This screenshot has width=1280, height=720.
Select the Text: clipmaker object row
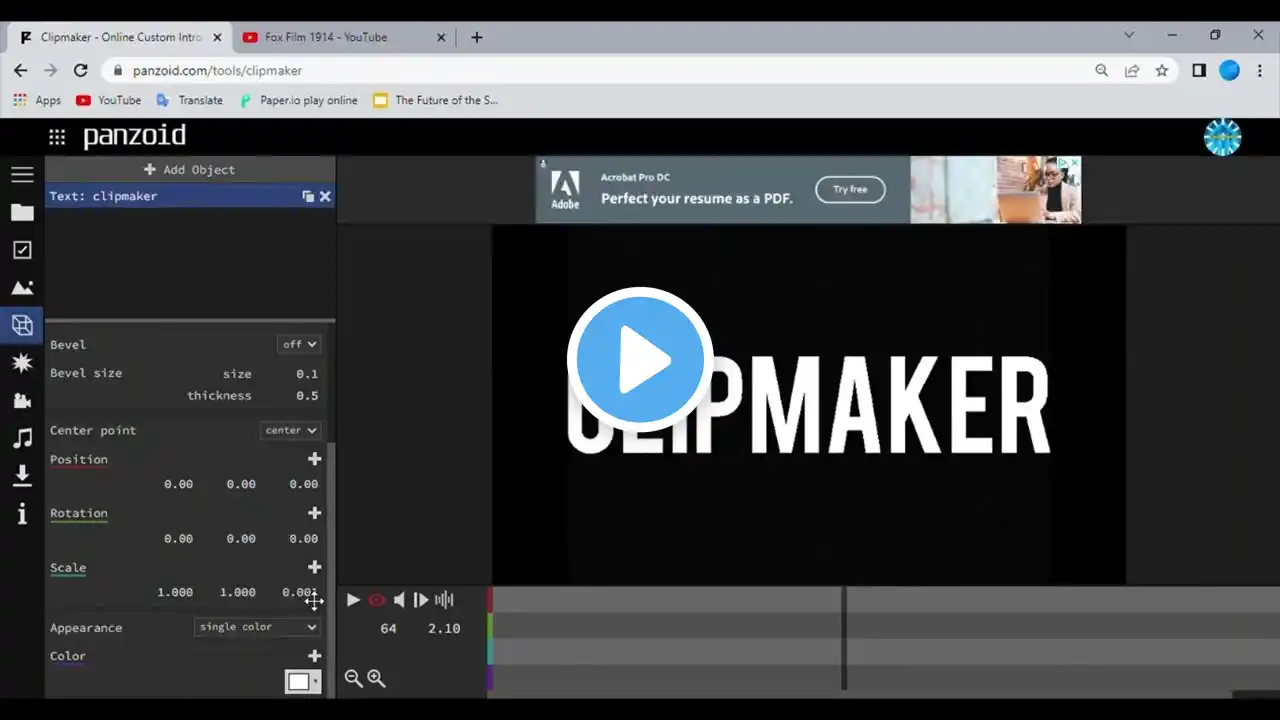pyautogui.click(x=190, y=196)
